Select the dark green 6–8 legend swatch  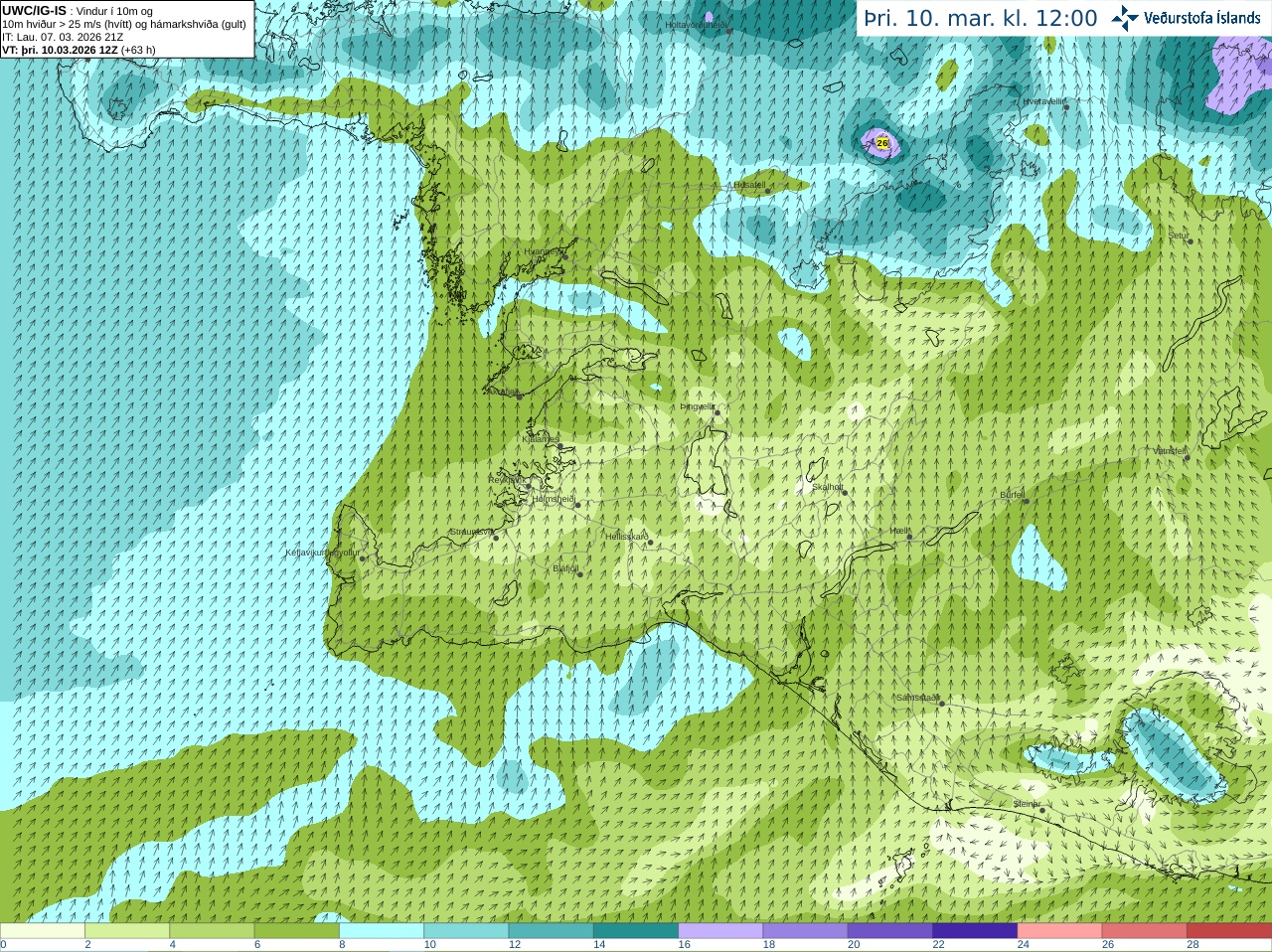pos(297,931)
